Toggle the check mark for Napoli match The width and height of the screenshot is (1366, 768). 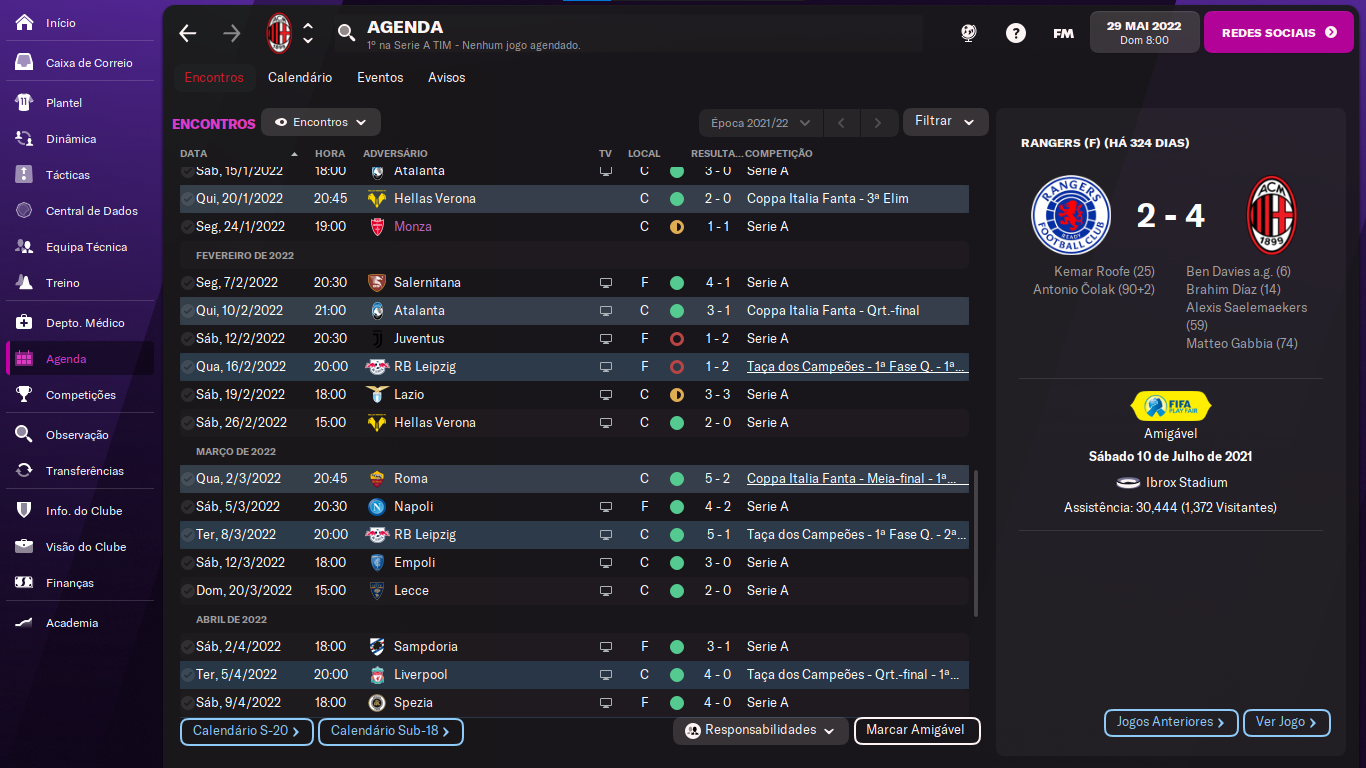[x=188, y=507]
